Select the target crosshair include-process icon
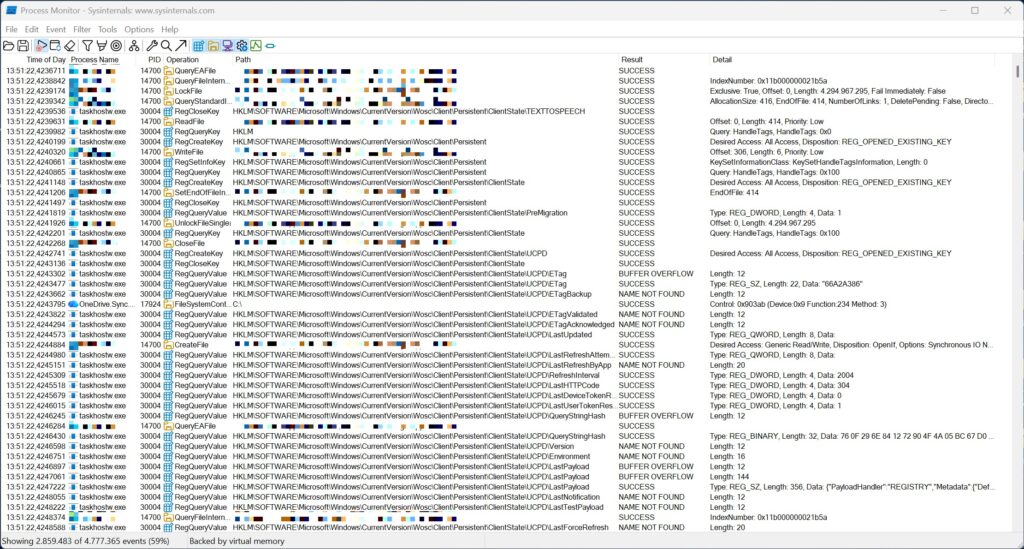The image size is (1024, 549). [116, 46]
